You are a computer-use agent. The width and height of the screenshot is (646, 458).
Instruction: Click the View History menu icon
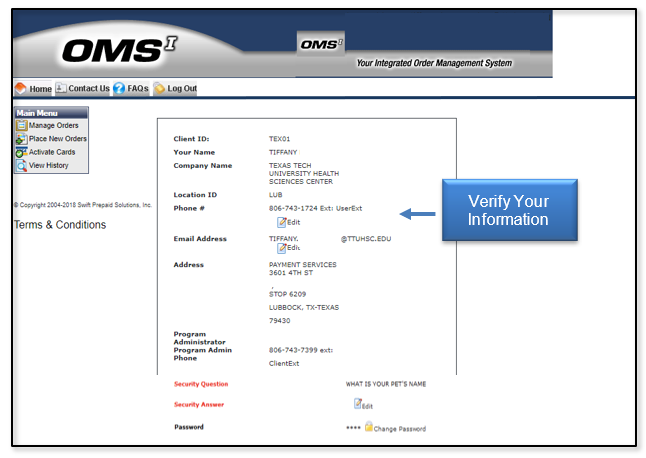tap(21, 165)
